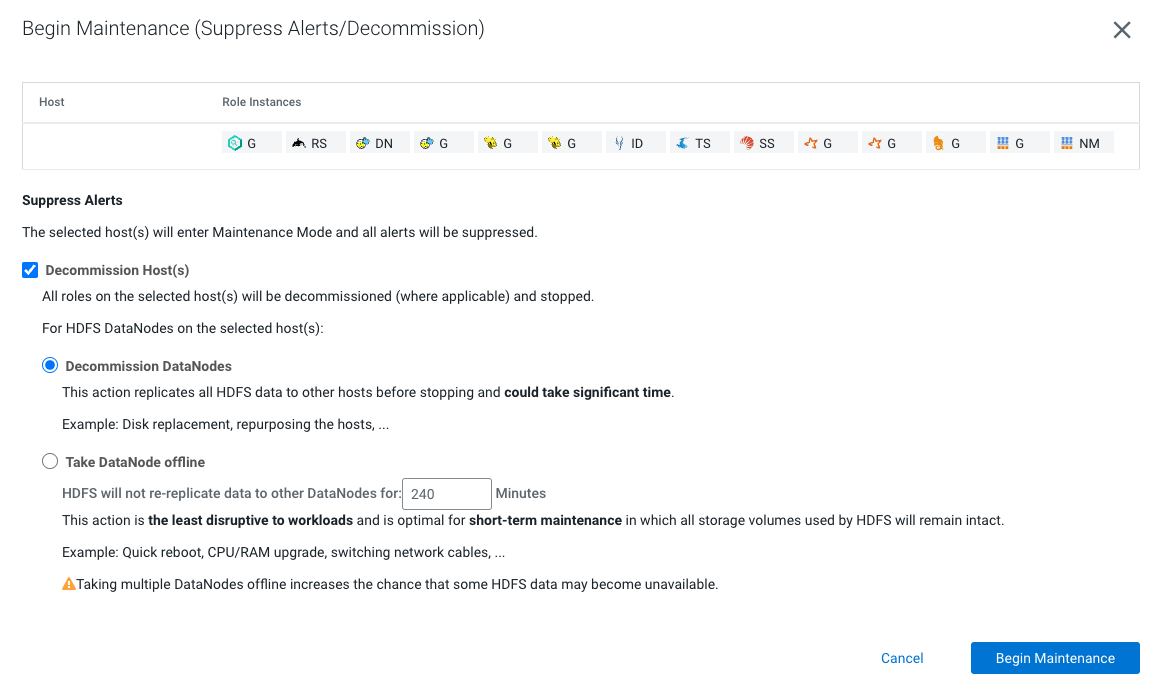Click the HDFS DataNode DN role badge
This screenshot has height=696, width=1161.
(x=379, y=142)
